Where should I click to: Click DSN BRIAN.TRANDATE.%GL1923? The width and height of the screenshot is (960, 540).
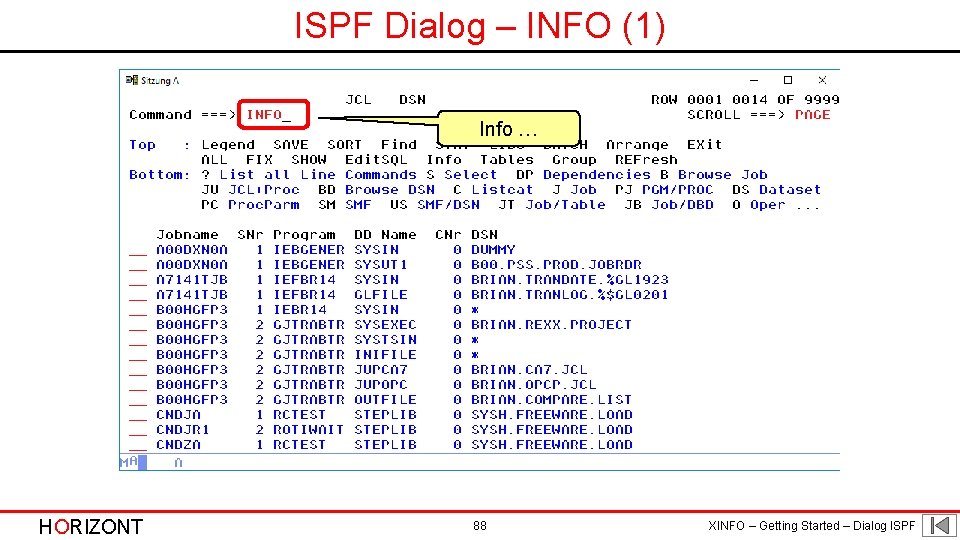(569, 280)
